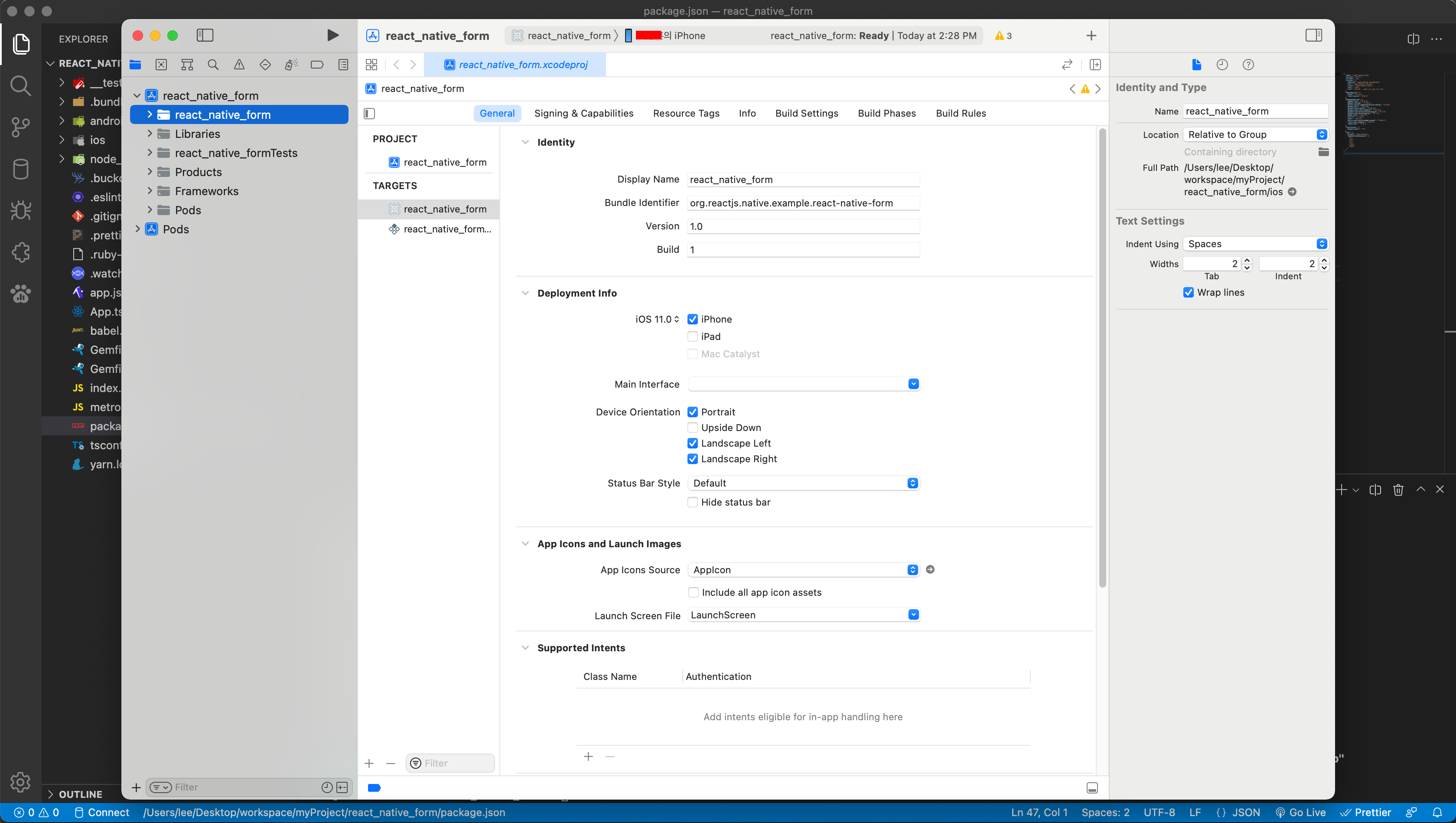The image size is (1456, 823).
Task: Open the Issue navigator warning triangle icon
Action: (x=239, y=65)
